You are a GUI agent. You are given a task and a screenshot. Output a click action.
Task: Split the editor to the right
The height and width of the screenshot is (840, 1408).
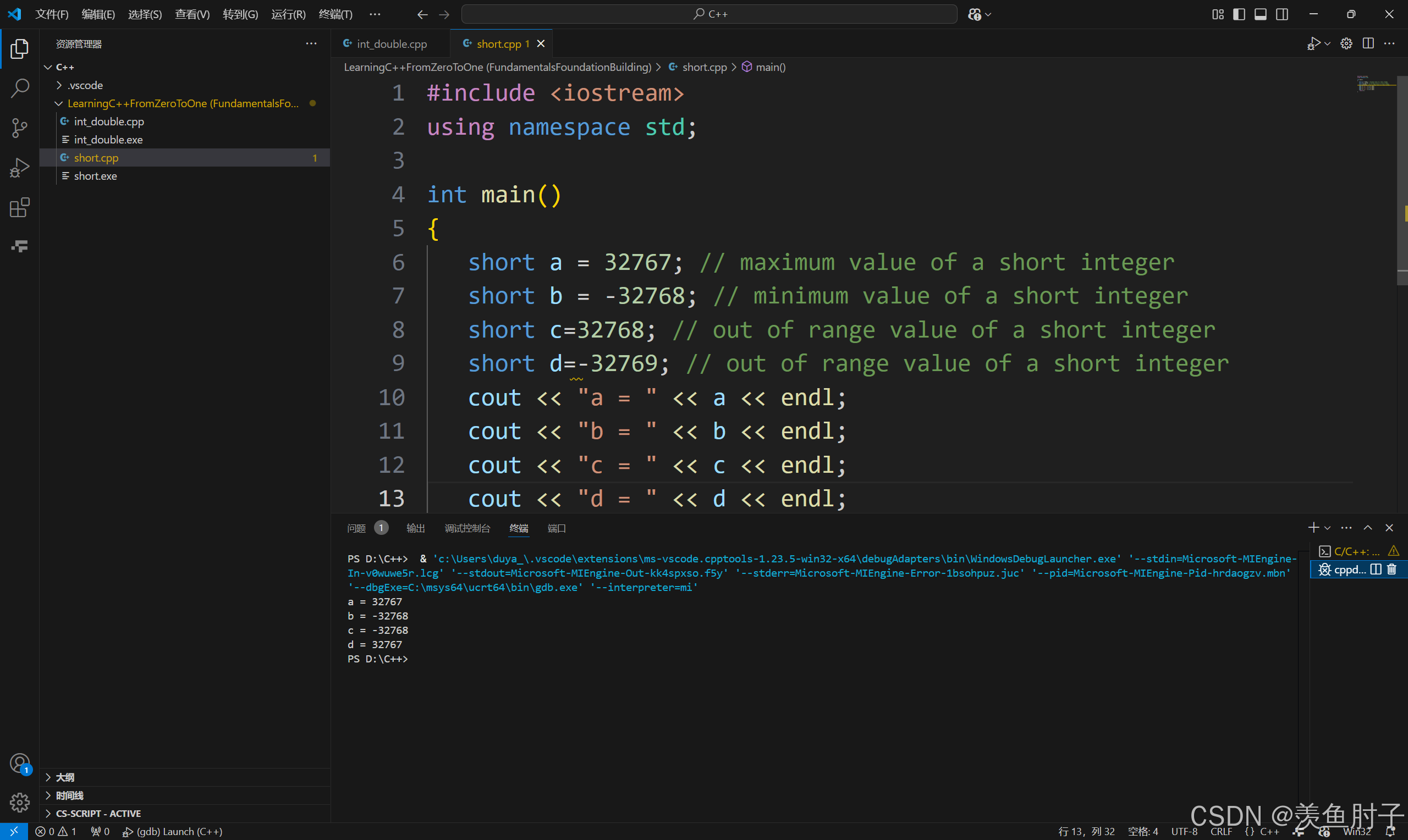point(1368,43)
